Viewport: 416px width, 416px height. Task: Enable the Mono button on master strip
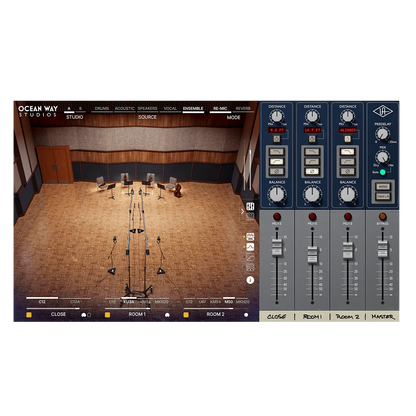tap(383, 187)
